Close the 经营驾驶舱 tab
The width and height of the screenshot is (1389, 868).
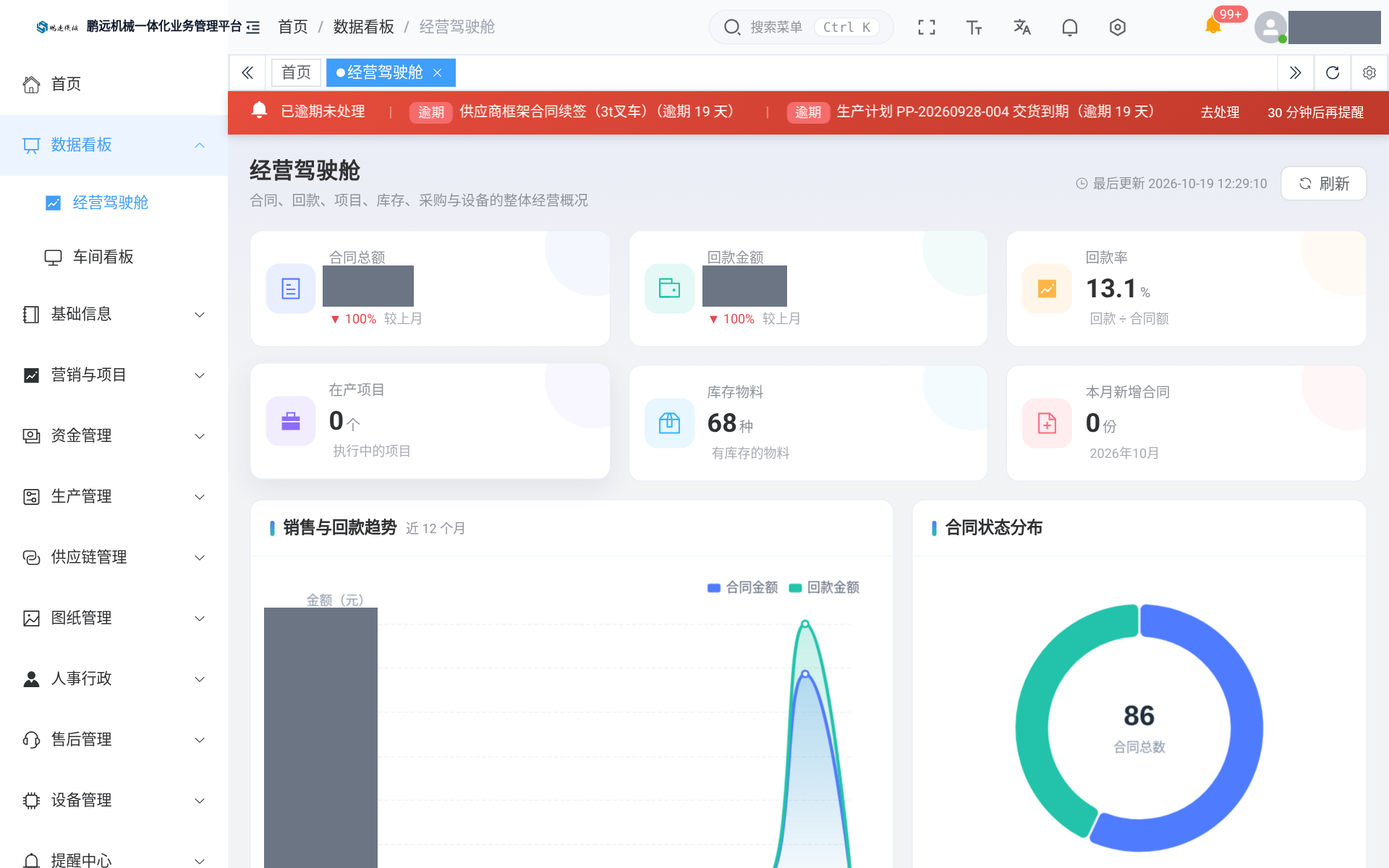(438, 72)
